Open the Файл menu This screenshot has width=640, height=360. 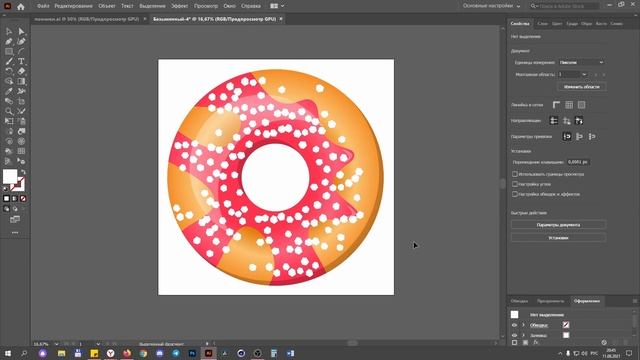click(43, 6)
